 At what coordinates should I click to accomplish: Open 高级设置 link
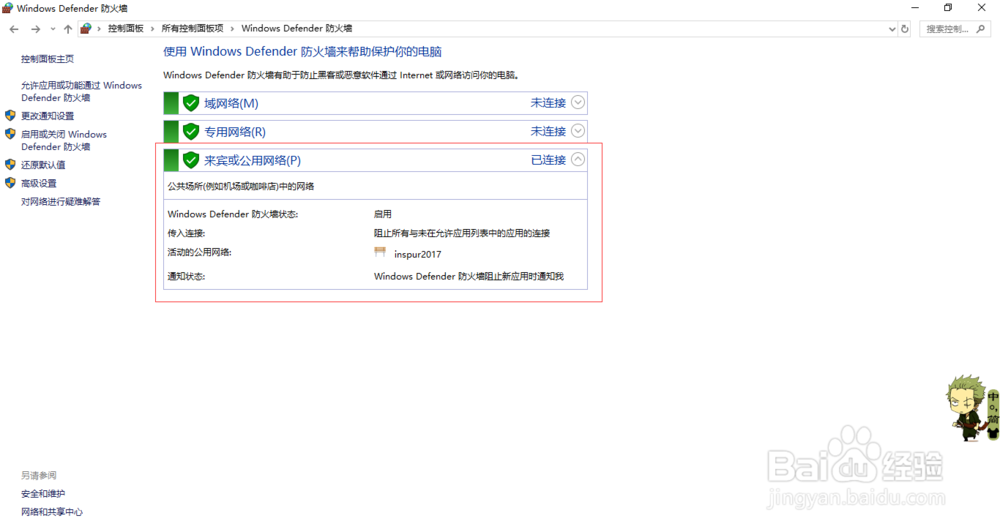[38, 183]
